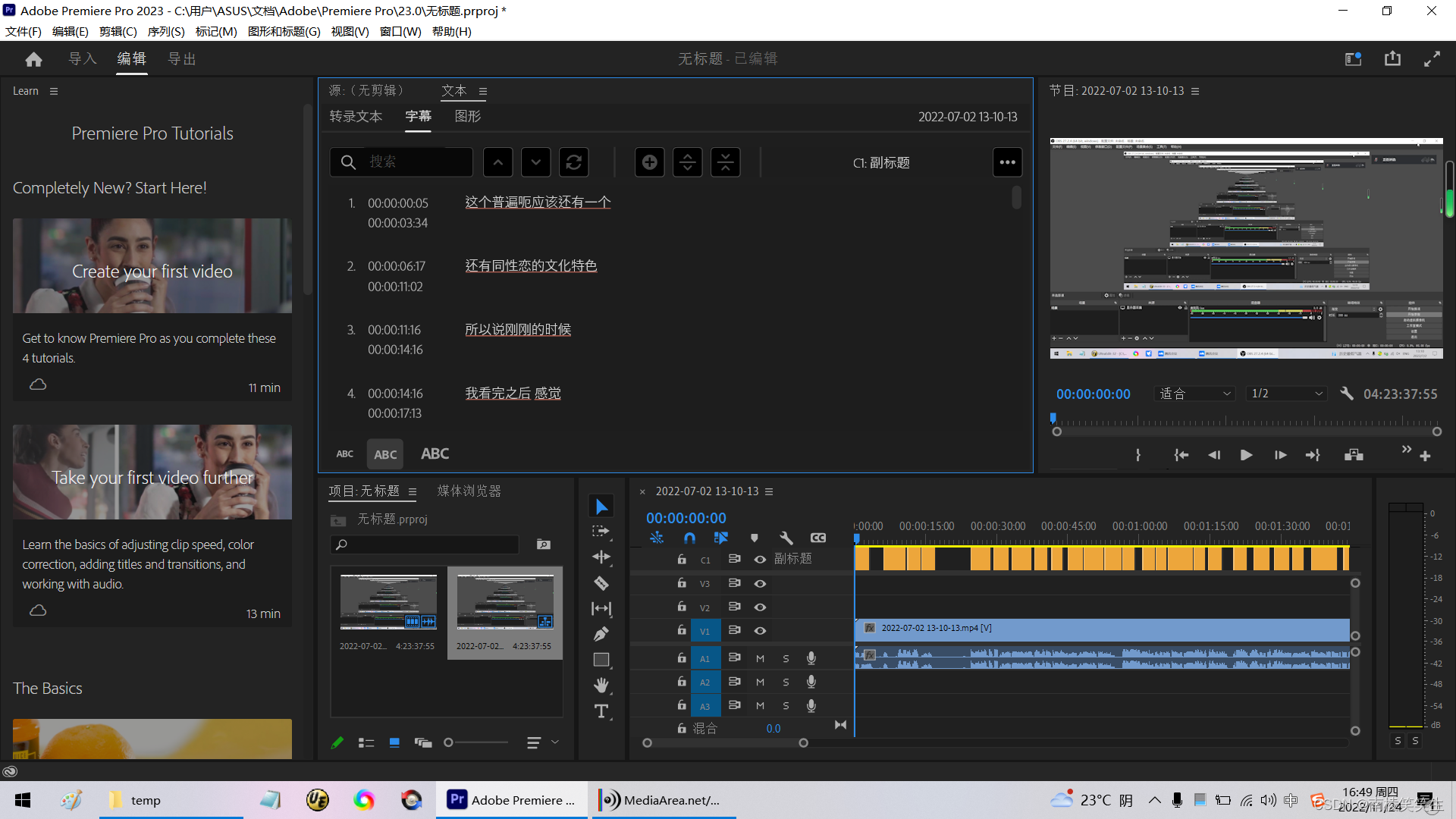This screenshot has width=1456, height=819.
Task: Toggle caption track options CC button
Action: [818, 538]
